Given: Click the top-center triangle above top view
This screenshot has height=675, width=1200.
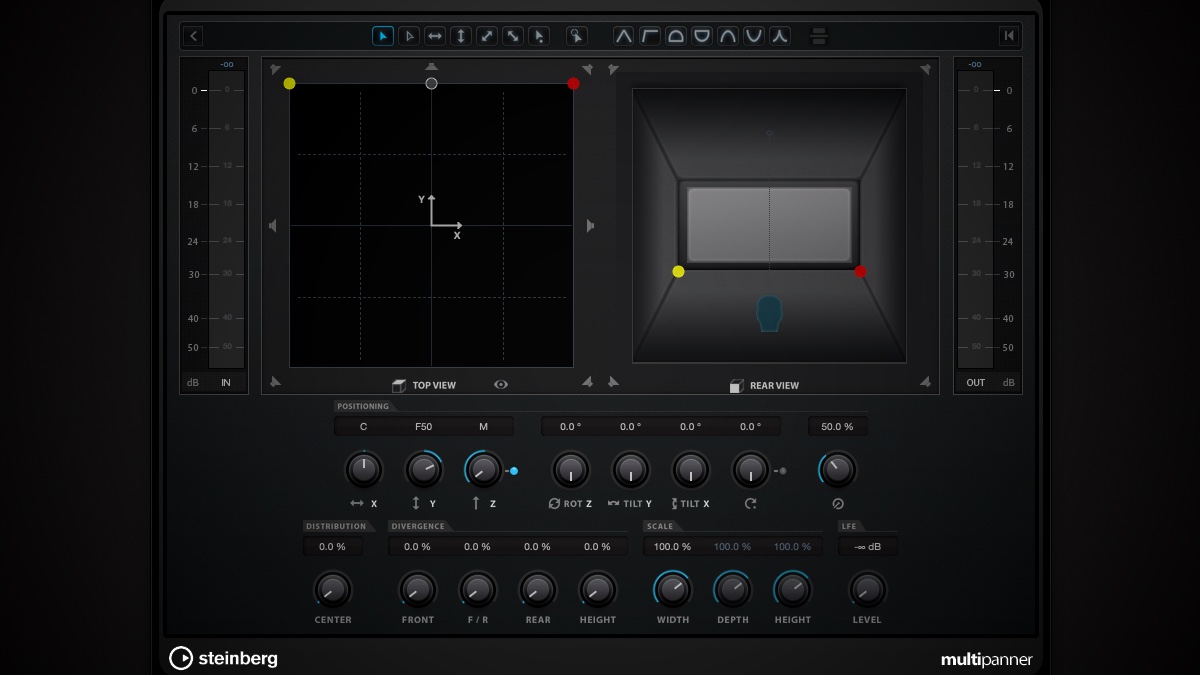Looking at the screenshot, I should 431,68.
